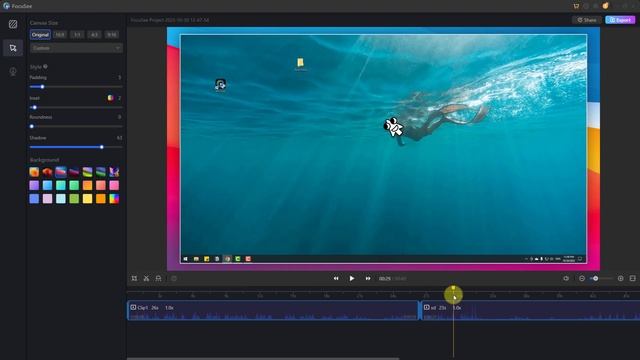Choose the red-orange wallpaper background thumbnail

pos(47,172)
